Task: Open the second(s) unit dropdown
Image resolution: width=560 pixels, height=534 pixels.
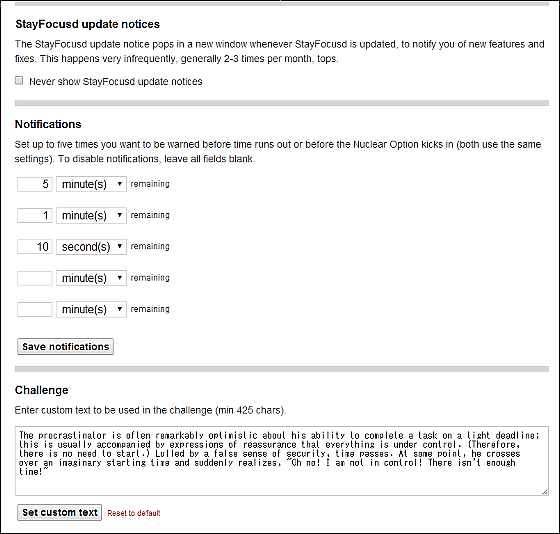Action: click(91, 247)
